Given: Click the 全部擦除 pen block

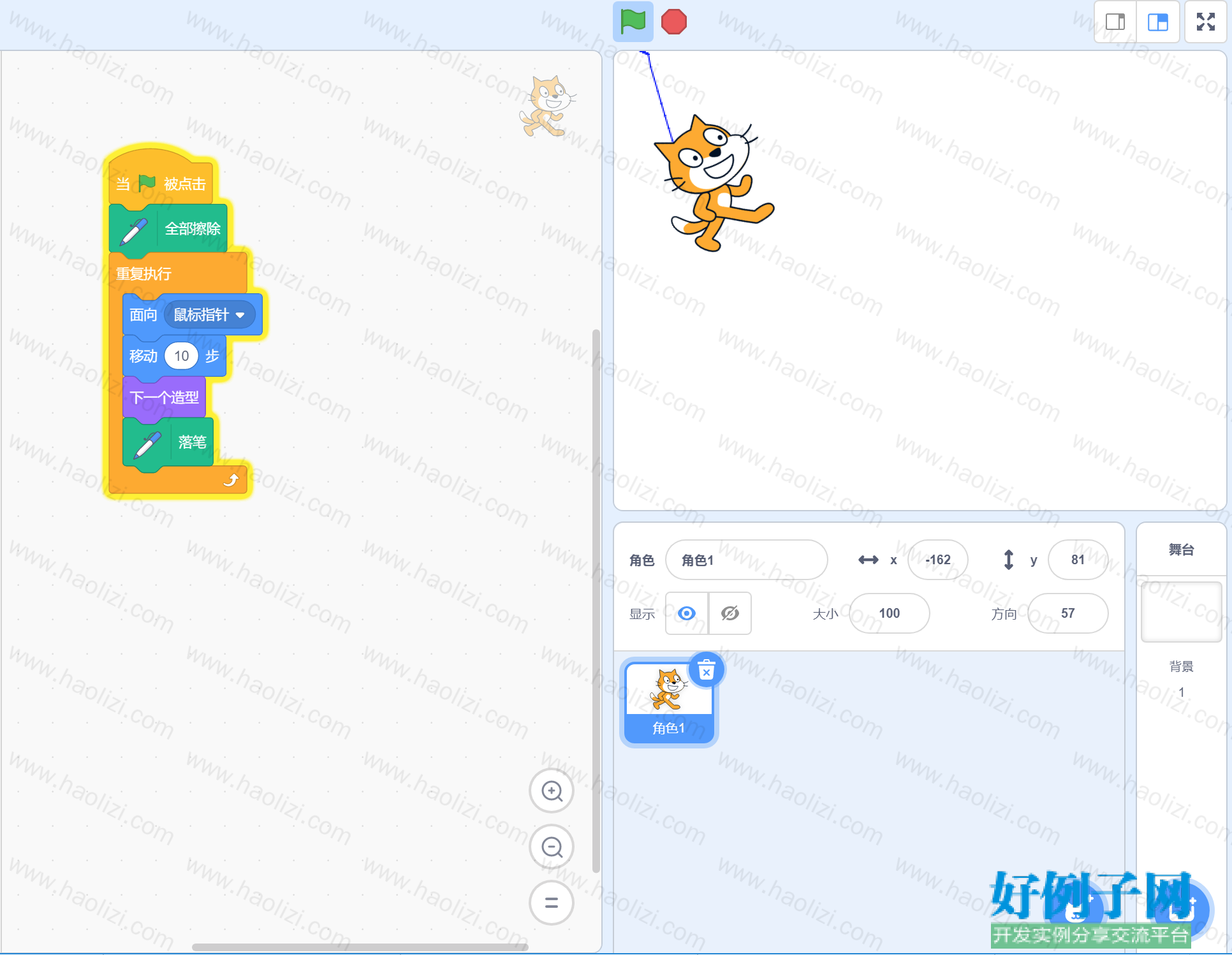Looking at the screenshot, I should click(168, 228).
